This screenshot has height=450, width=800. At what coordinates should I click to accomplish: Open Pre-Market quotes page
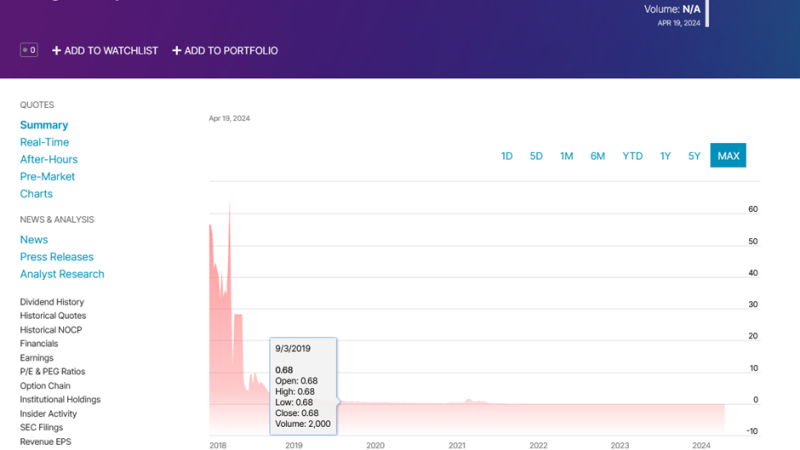click(x=47, y=176)
